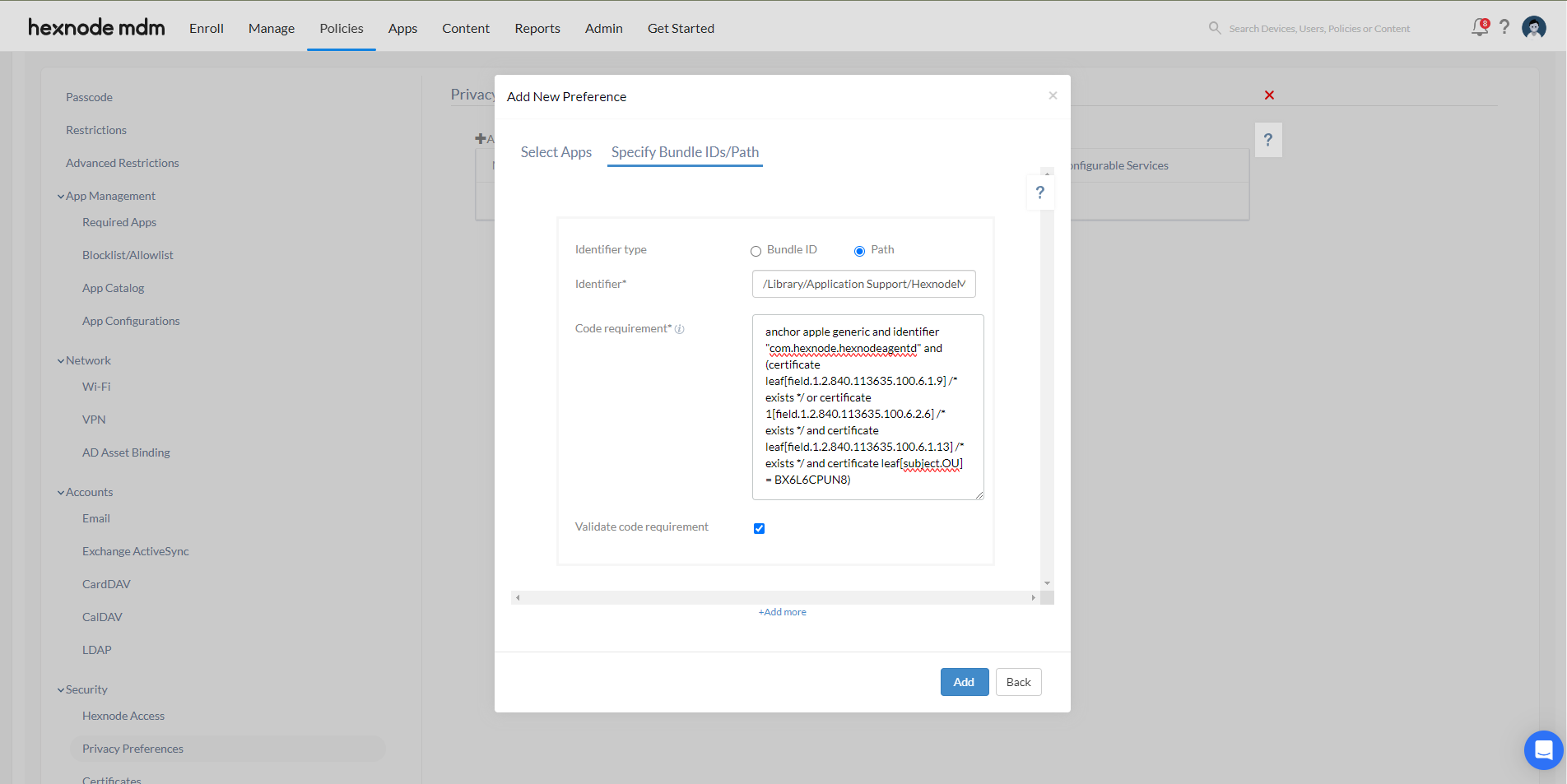Click the search magnifier icon

1215,28
